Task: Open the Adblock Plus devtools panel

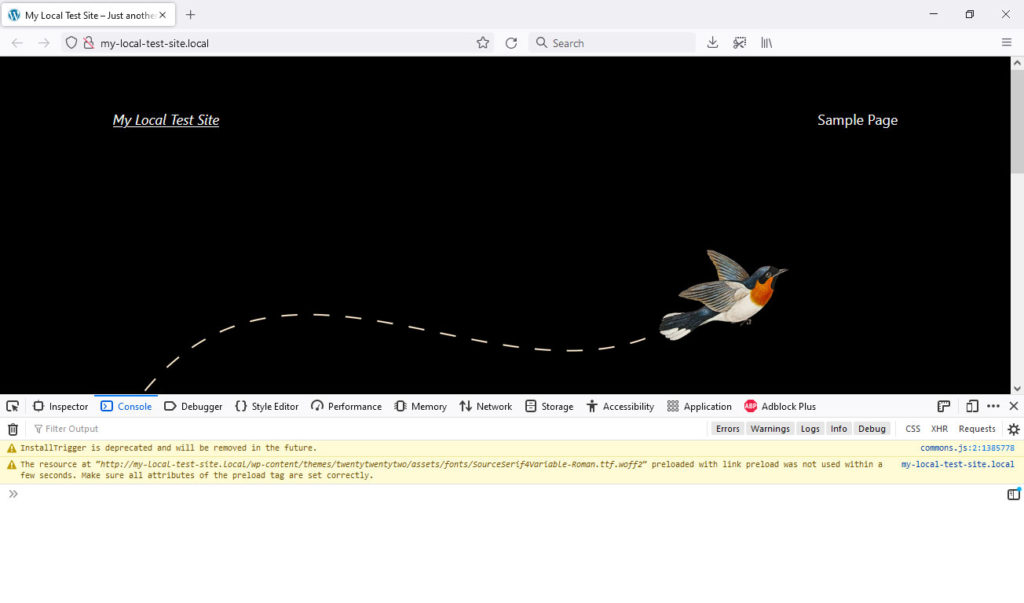Action: click(780, 406)
